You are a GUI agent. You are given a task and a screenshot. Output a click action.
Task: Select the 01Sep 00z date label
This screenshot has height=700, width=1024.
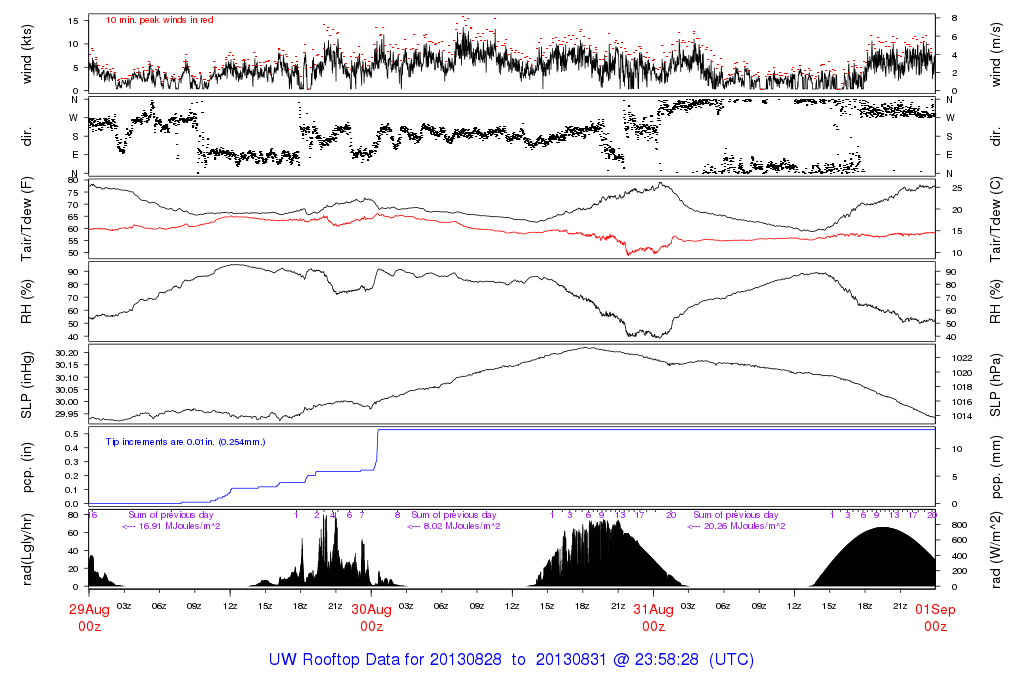pos(934,617)
